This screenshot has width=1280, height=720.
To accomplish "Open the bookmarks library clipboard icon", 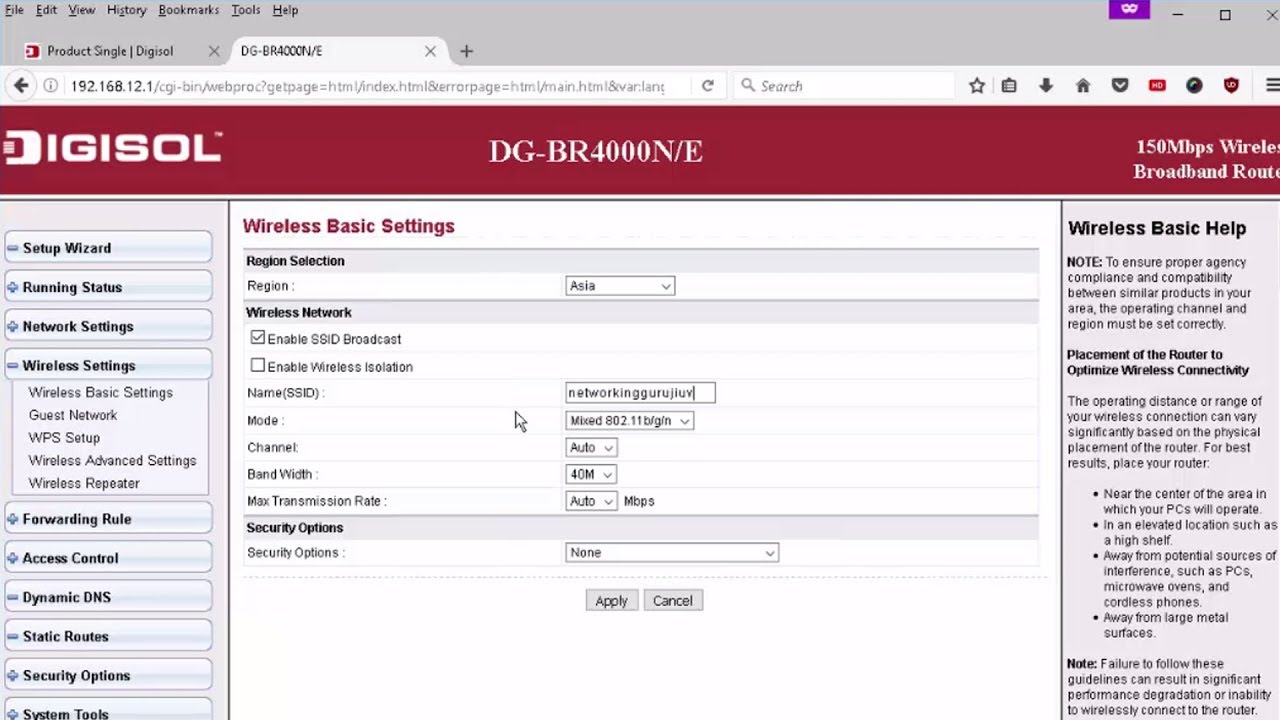I will (x=1009, y=86).
